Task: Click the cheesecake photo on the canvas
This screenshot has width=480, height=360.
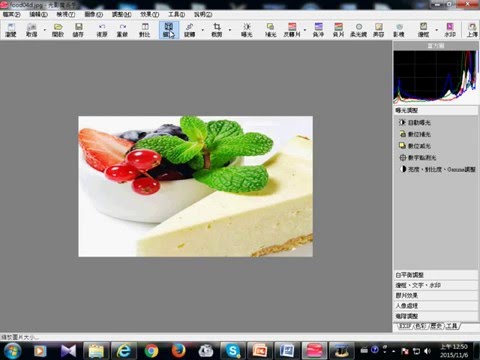Action: click(x=195, y=186)
